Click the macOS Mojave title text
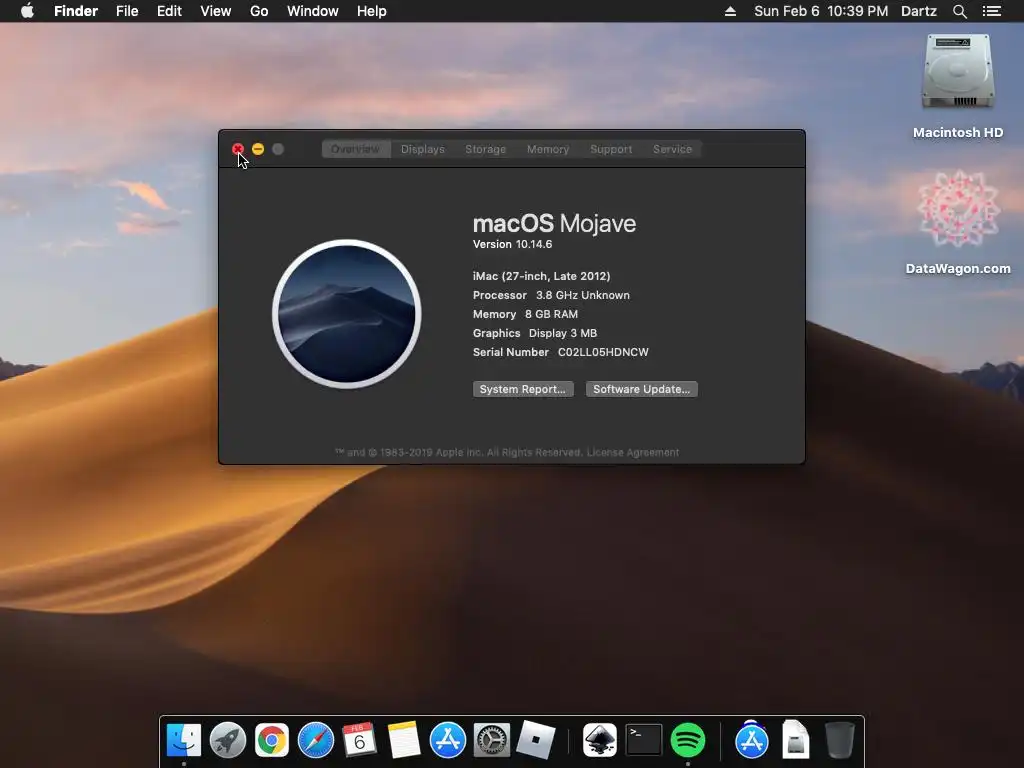 point(554,223)
